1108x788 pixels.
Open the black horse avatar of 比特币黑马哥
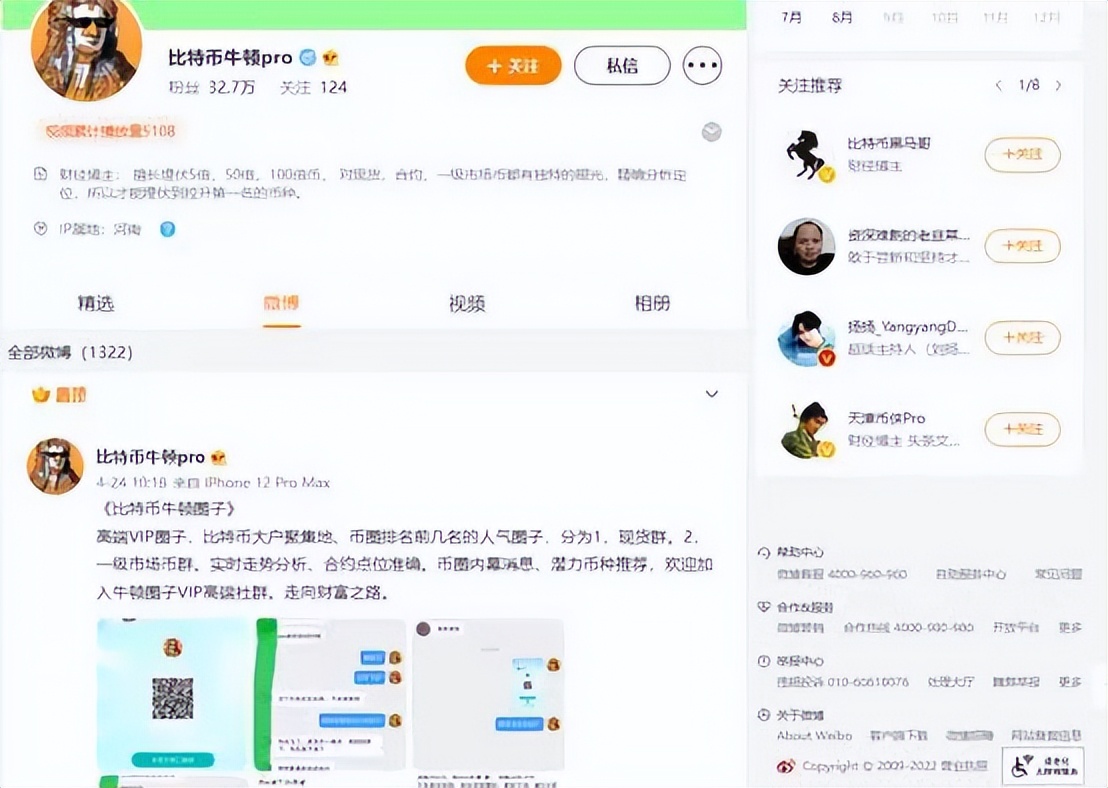807,155
